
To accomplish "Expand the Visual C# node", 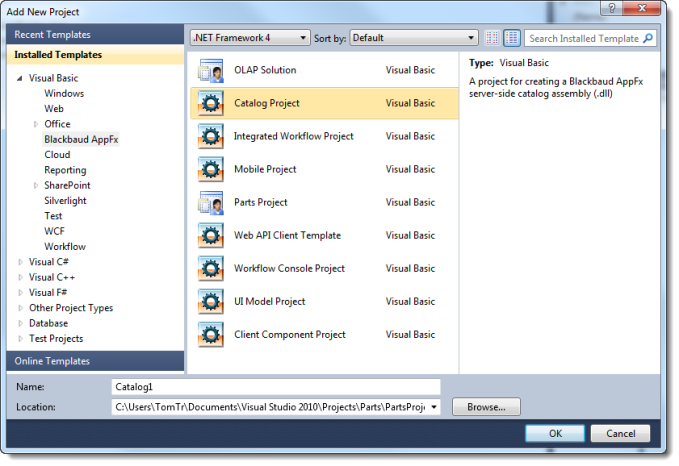I will (x=20, y=262).
